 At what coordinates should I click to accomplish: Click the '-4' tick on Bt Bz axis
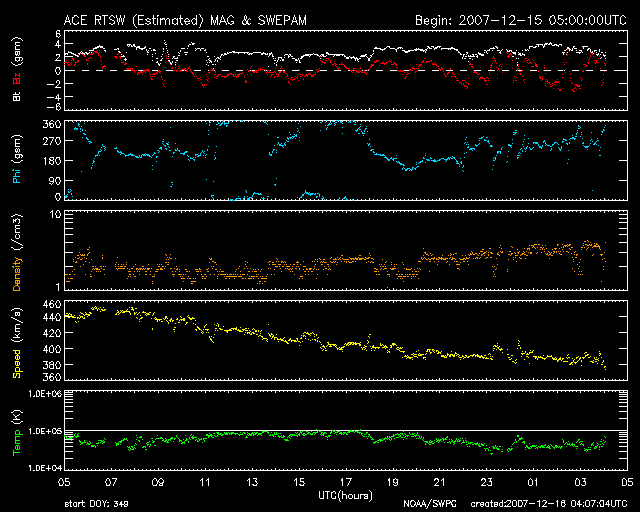point(56,97)
